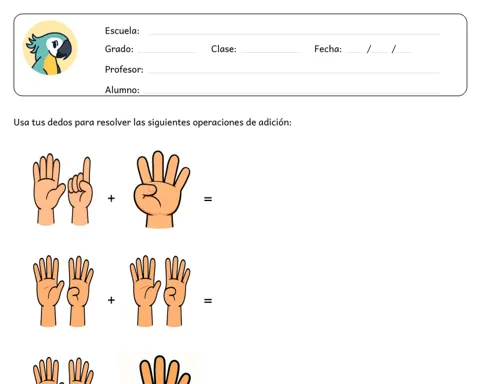Click the rightmost four-finger hand in second row
This screenshot has width=480, height=384.
click(x=177, y=291)
